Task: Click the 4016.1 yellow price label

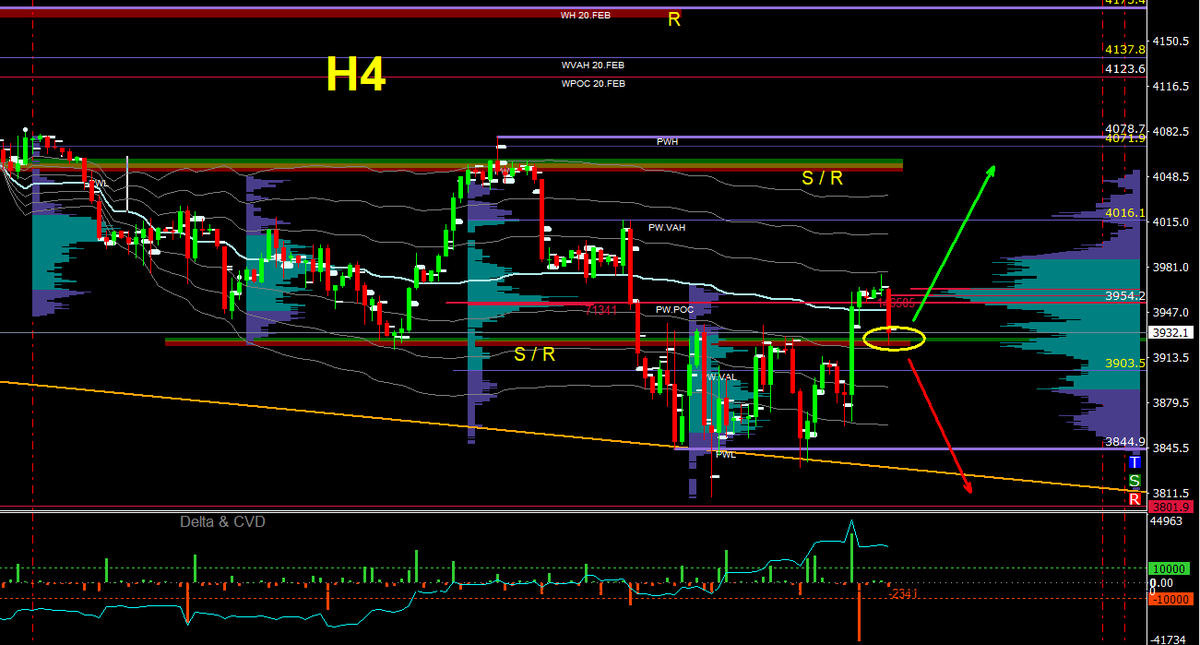Action: 1125,213
